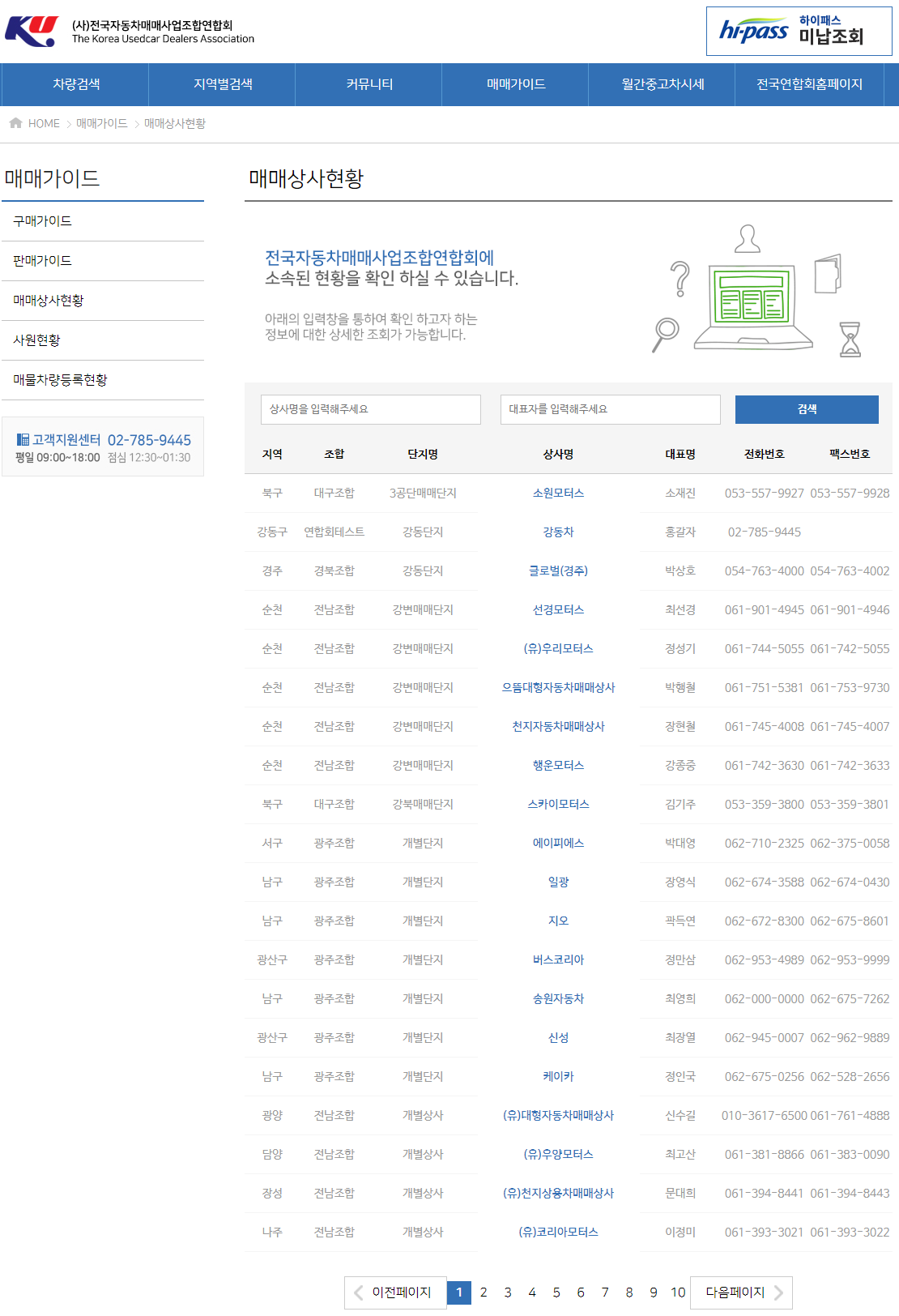
Task: Click representative name 소재진
Action: pos(680,493)
